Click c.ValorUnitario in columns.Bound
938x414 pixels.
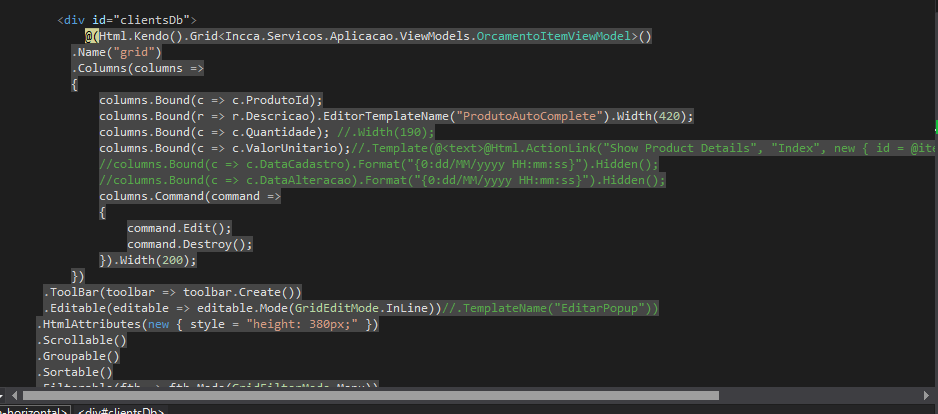pyautogui.click(x=285, y=148)
